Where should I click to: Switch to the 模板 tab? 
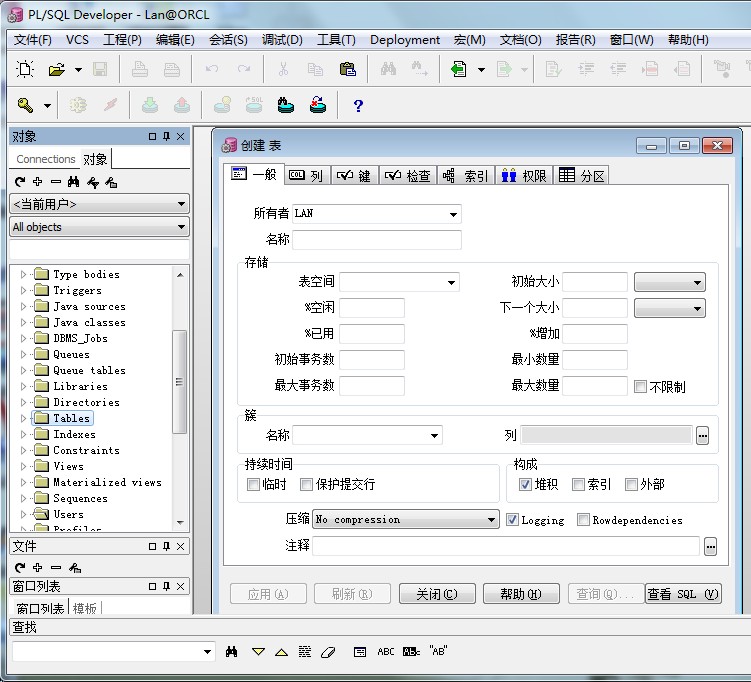tap(85, 608)
